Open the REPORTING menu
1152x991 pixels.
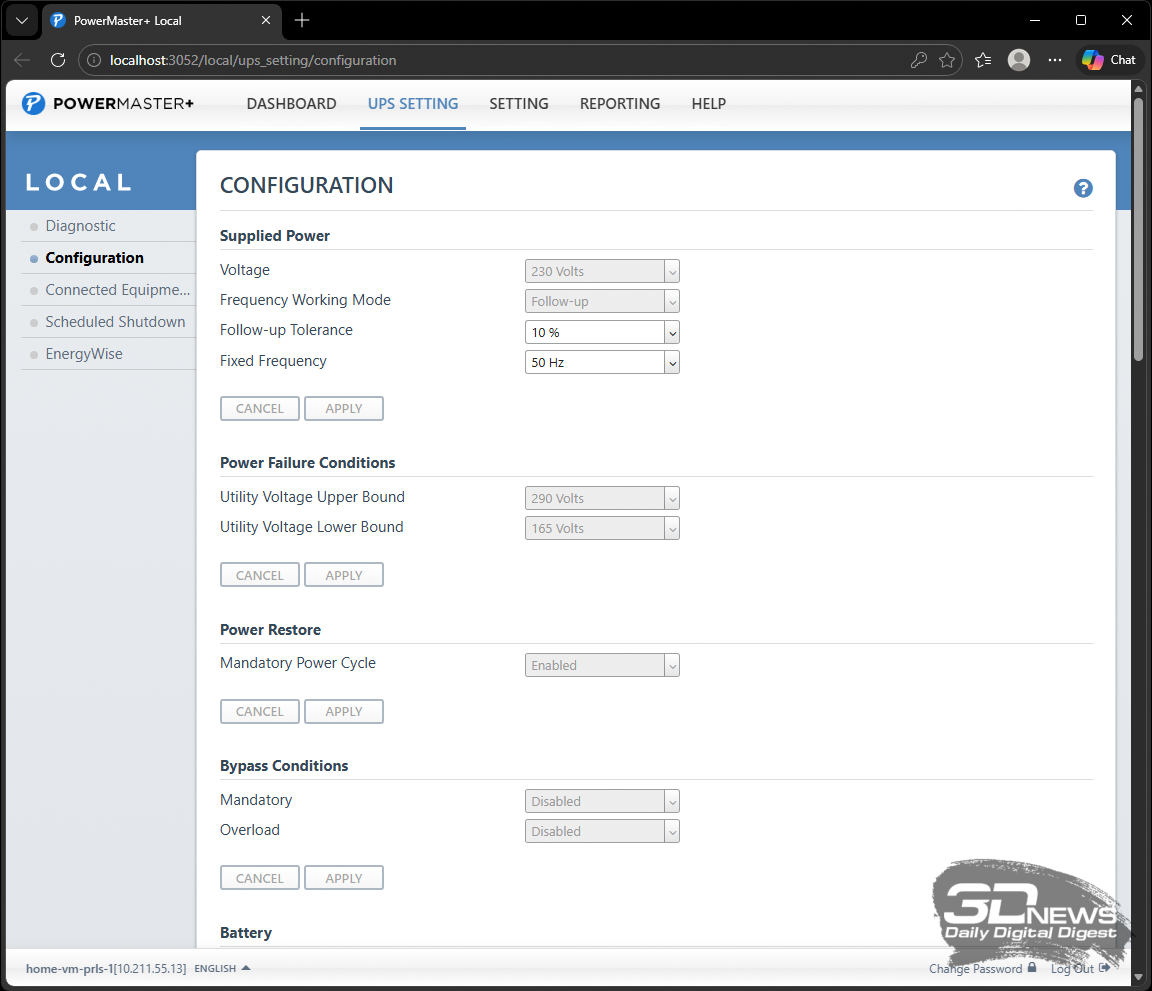tap(619, 104)
